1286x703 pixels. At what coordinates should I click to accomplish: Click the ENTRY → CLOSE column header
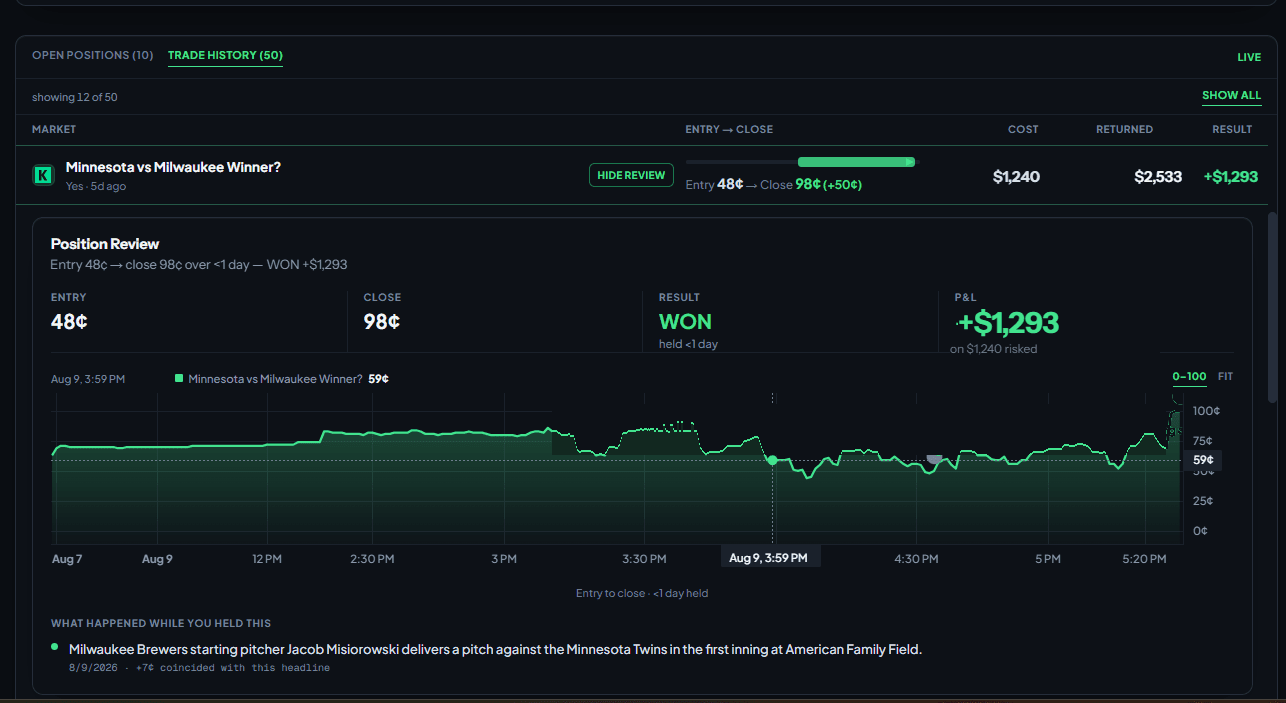click(729, 129)
